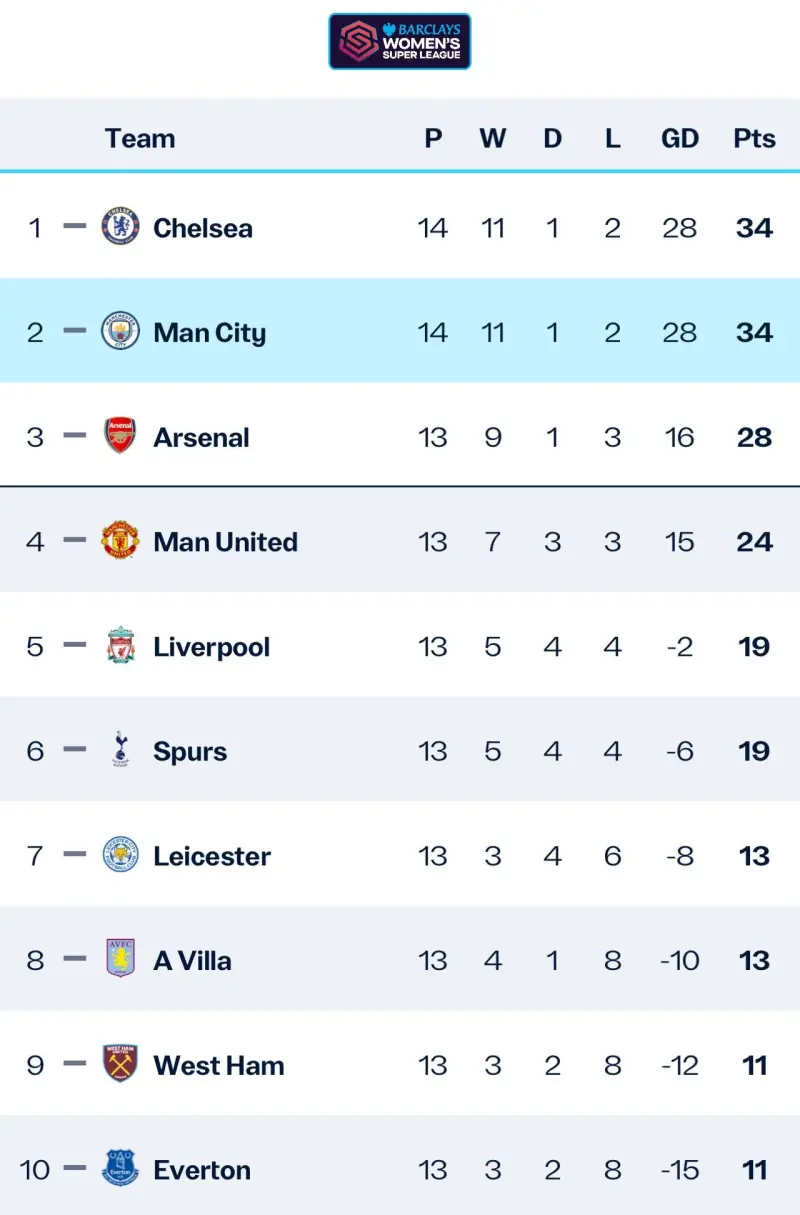Click the Aston Villa crest
800x1215 pixels.
121,959
